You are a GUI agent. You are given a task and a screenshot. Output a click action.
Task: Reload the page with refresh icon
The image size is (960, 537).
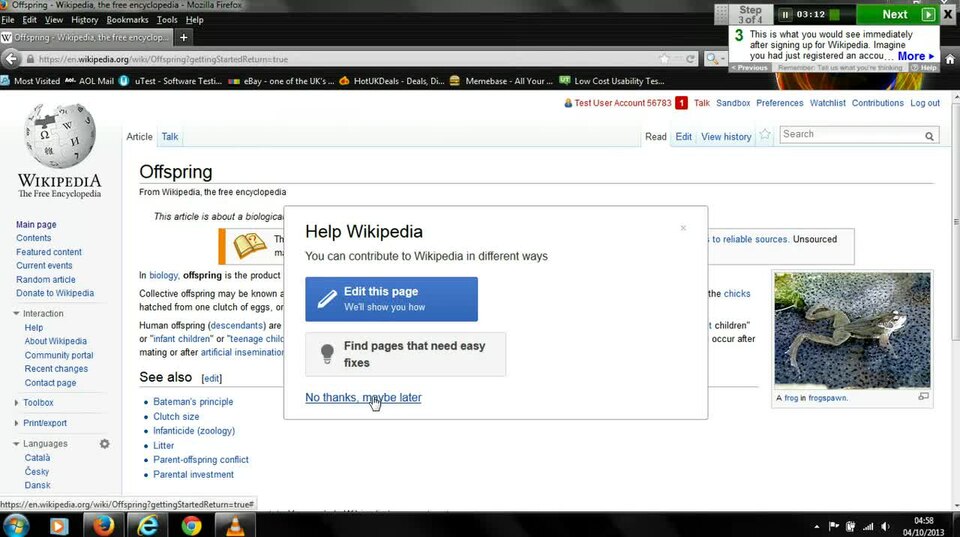691,59
